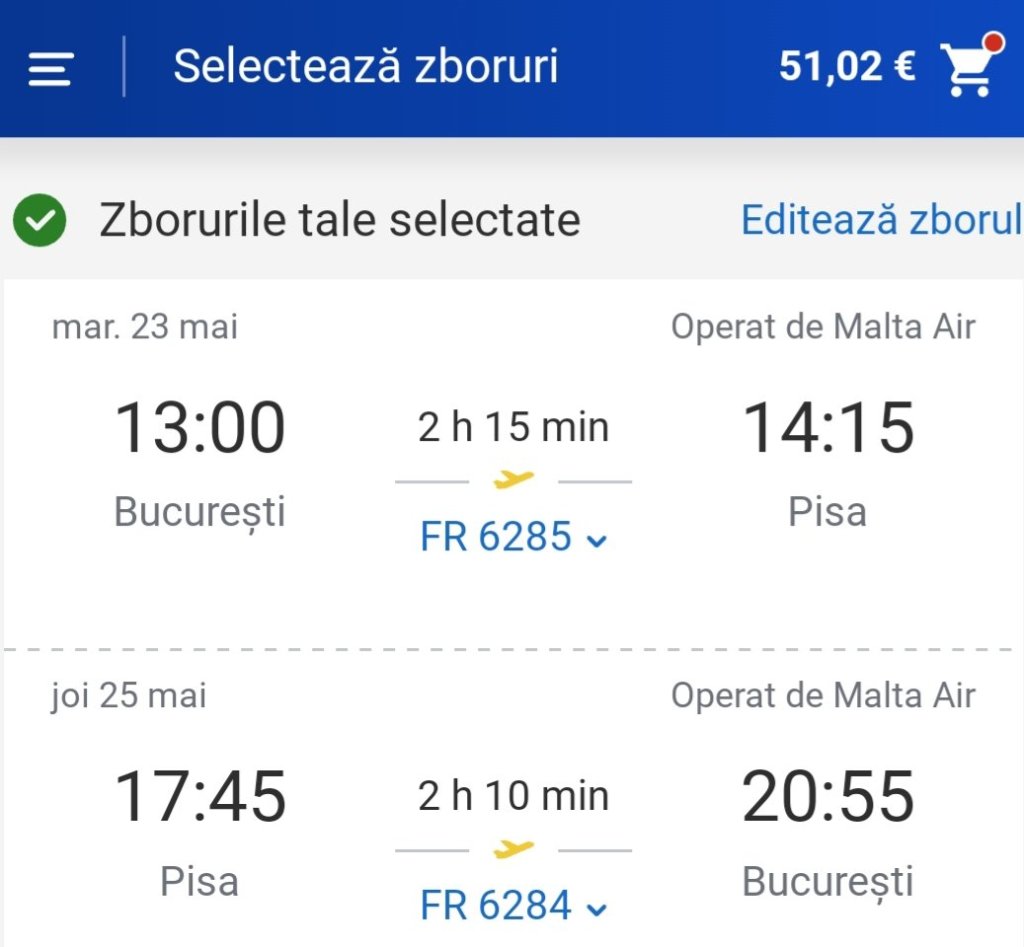Tap the yellow plane icon for outbound flight
The width and height of the screenshot is (1024, 947).
tap(514, 480)
